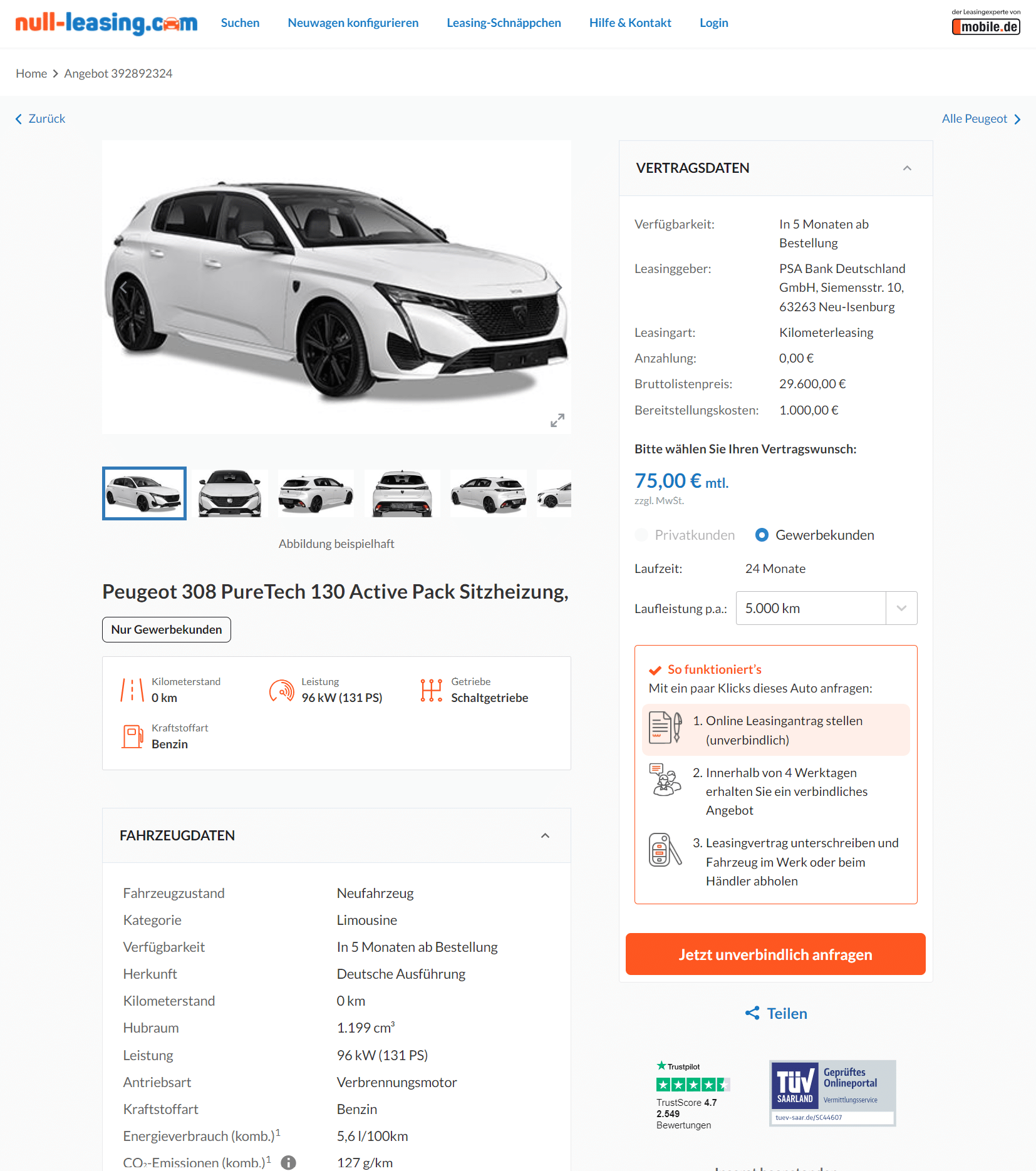Open the CO2-Emissionen info icon
Viewport: 1036px width, 1171px height.
click(x=288, y=1163)
